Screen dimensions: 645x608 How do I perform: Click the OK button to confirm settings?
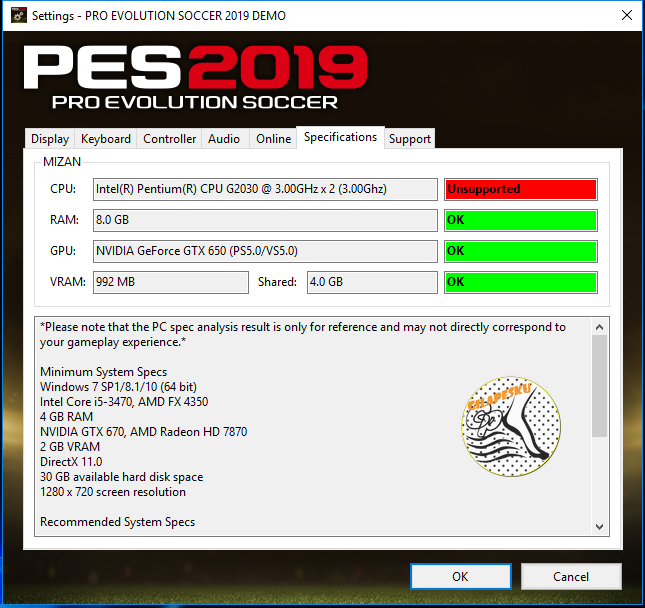(461, 576)
